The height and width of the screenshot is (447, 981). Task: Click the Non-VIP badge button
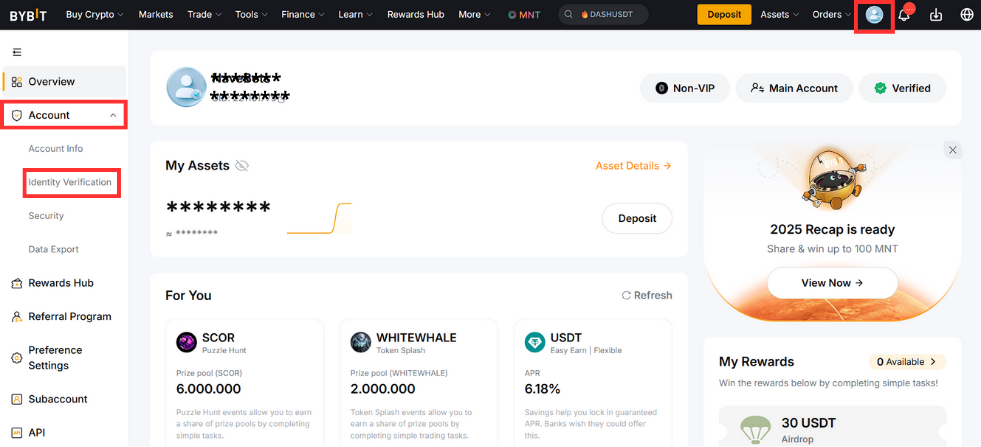[685, 88]
